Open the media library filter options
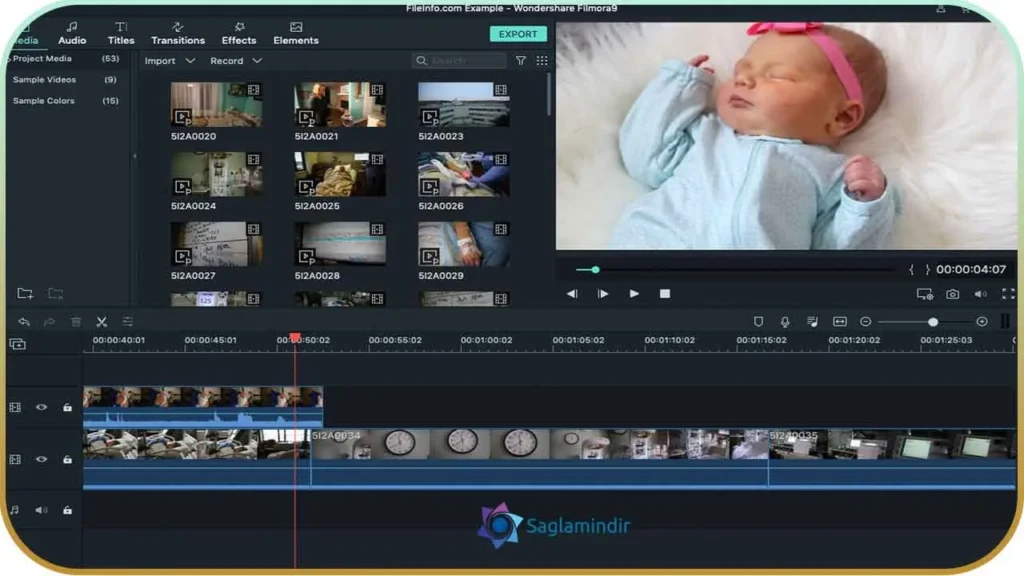1024x576 pixels. coord(520,60)
